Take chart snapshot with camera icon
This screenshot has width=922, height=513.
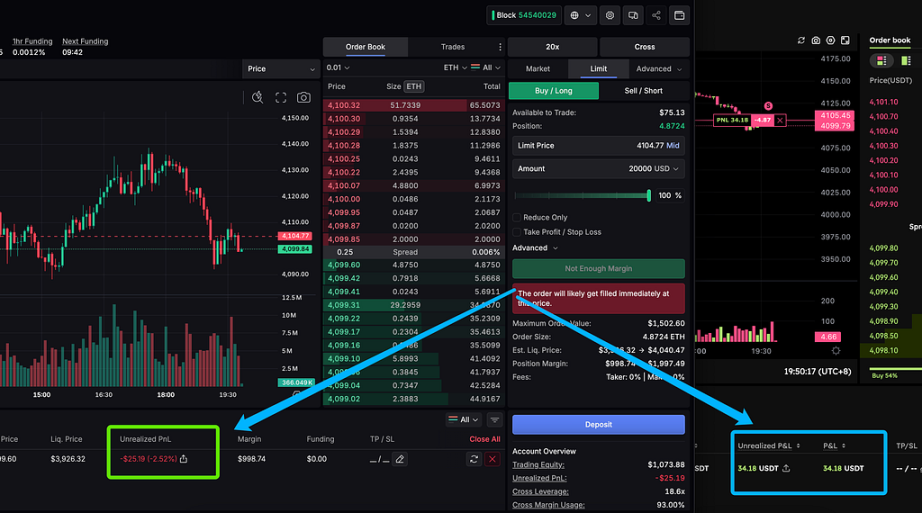[304, 97]
